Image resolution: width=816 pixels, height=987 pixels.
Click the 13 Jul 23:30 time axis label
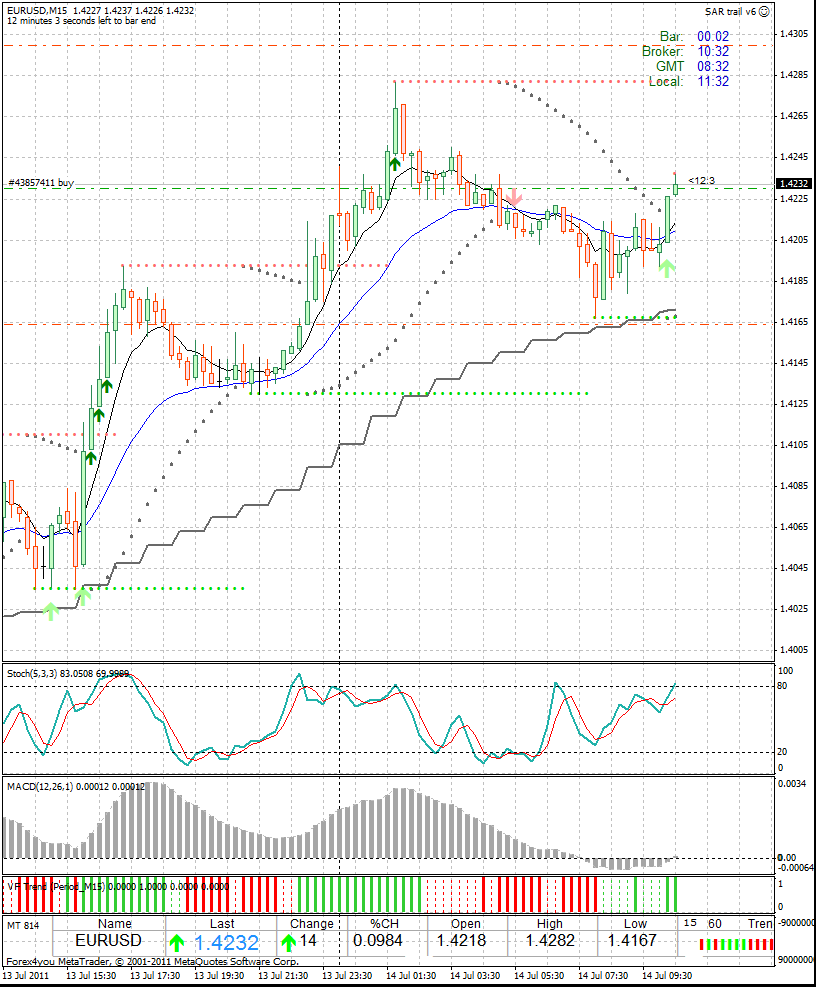coord(347,976)
